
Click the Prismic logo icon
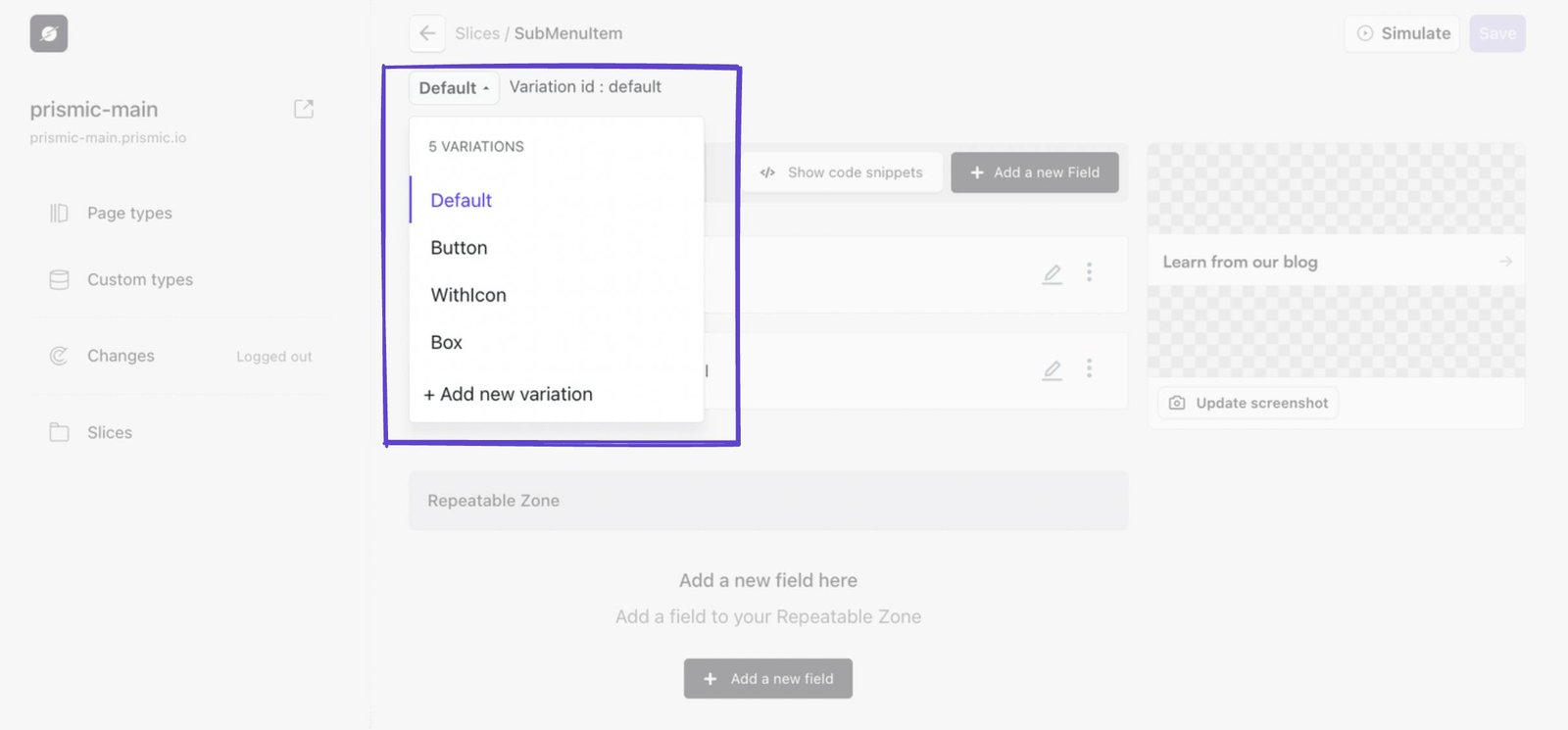click(x=48, y=33)
